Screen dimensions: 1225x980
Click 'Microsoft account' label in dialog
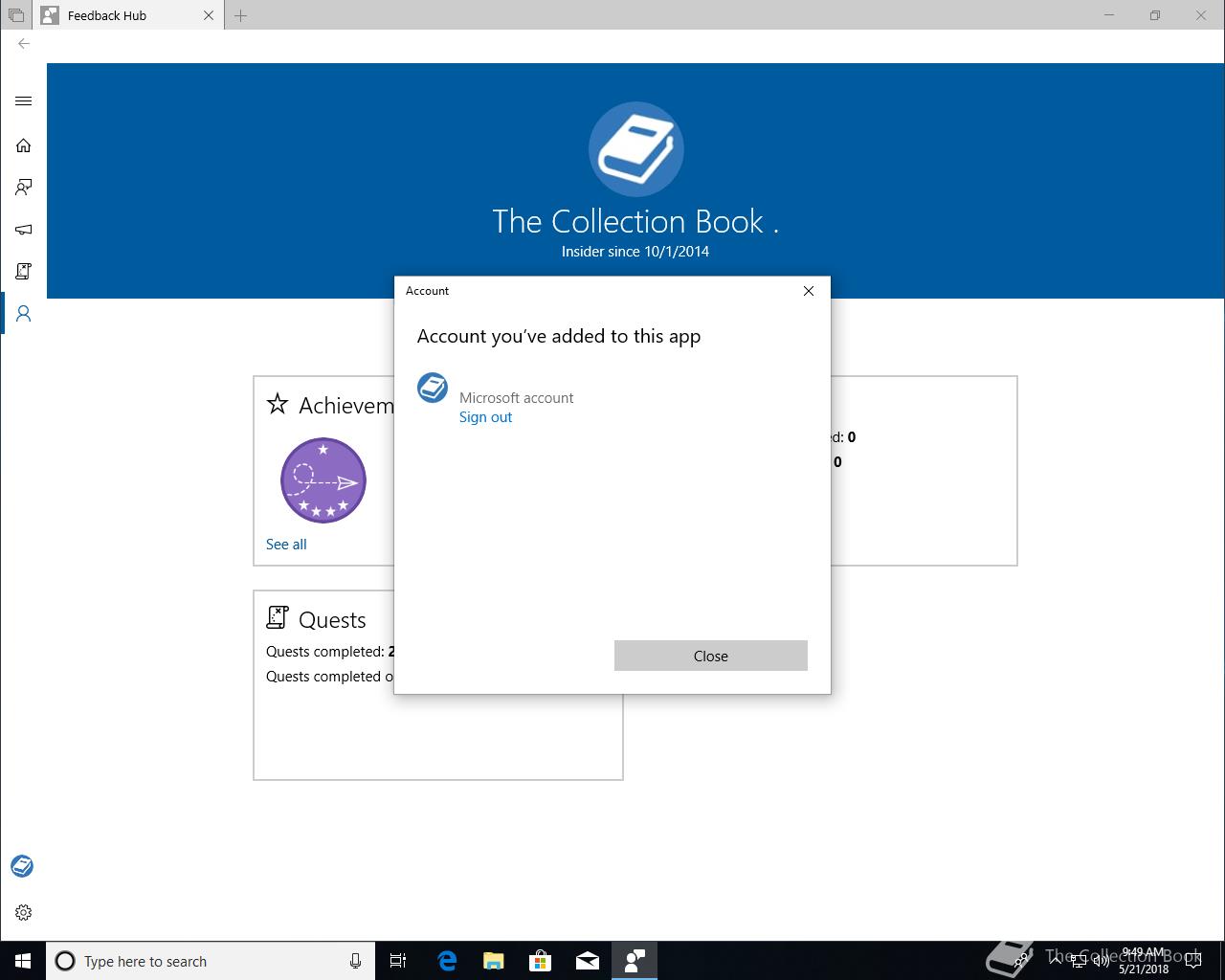(517, 398)
